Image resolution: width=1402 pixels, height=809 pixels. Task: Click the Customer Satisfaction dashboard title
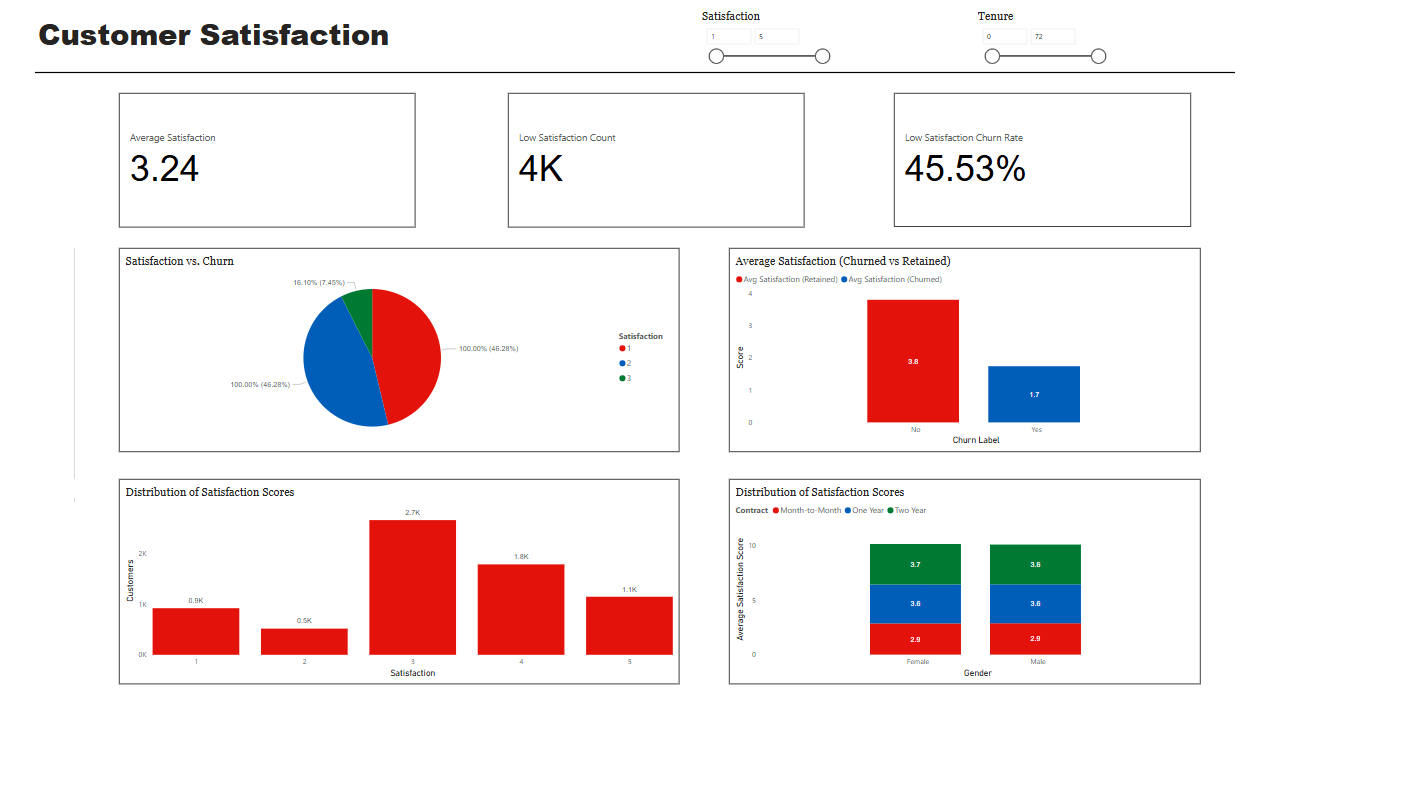[x=214, y=35]
